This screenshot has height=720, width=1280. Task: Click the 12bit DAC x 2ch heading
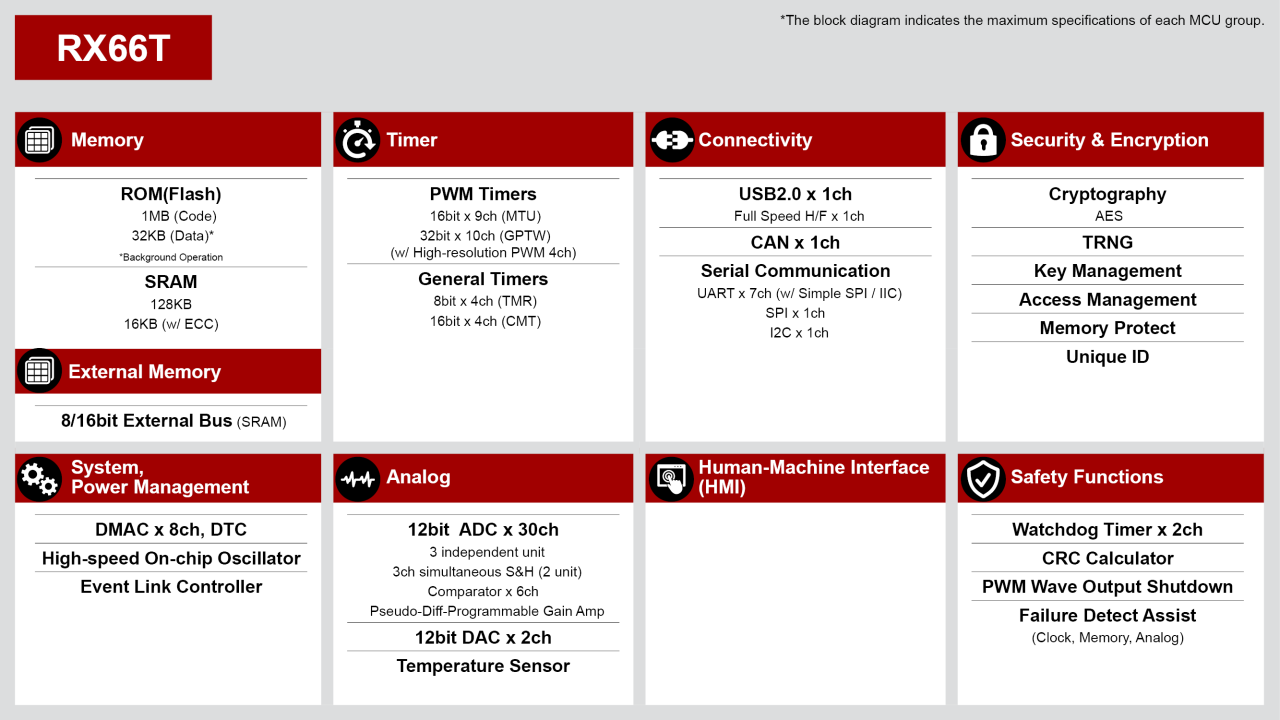click(483, 638)
